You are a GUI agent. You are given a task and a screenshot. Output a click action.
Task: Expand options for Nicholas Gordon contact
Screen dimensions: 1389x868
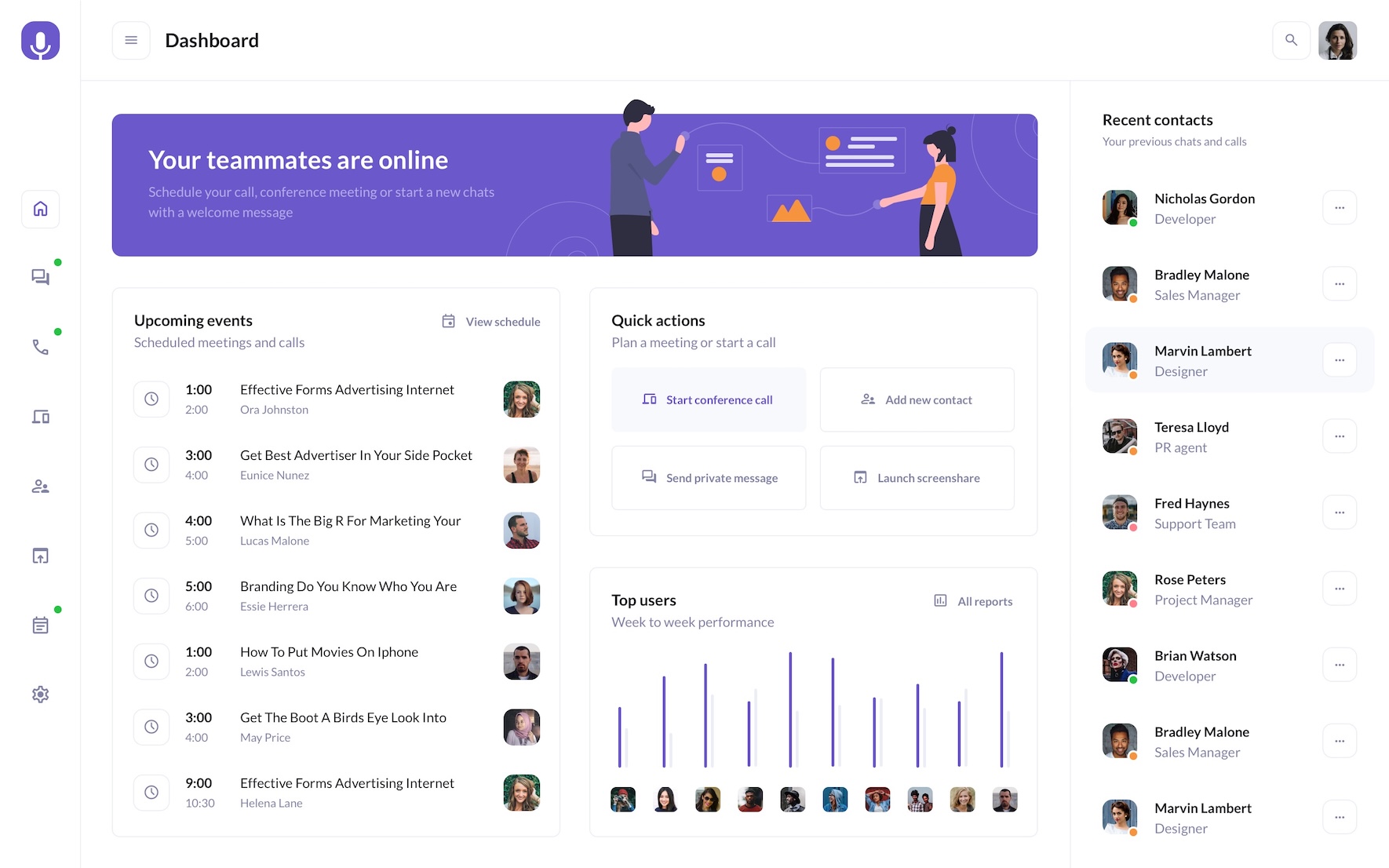point(1340,207)
